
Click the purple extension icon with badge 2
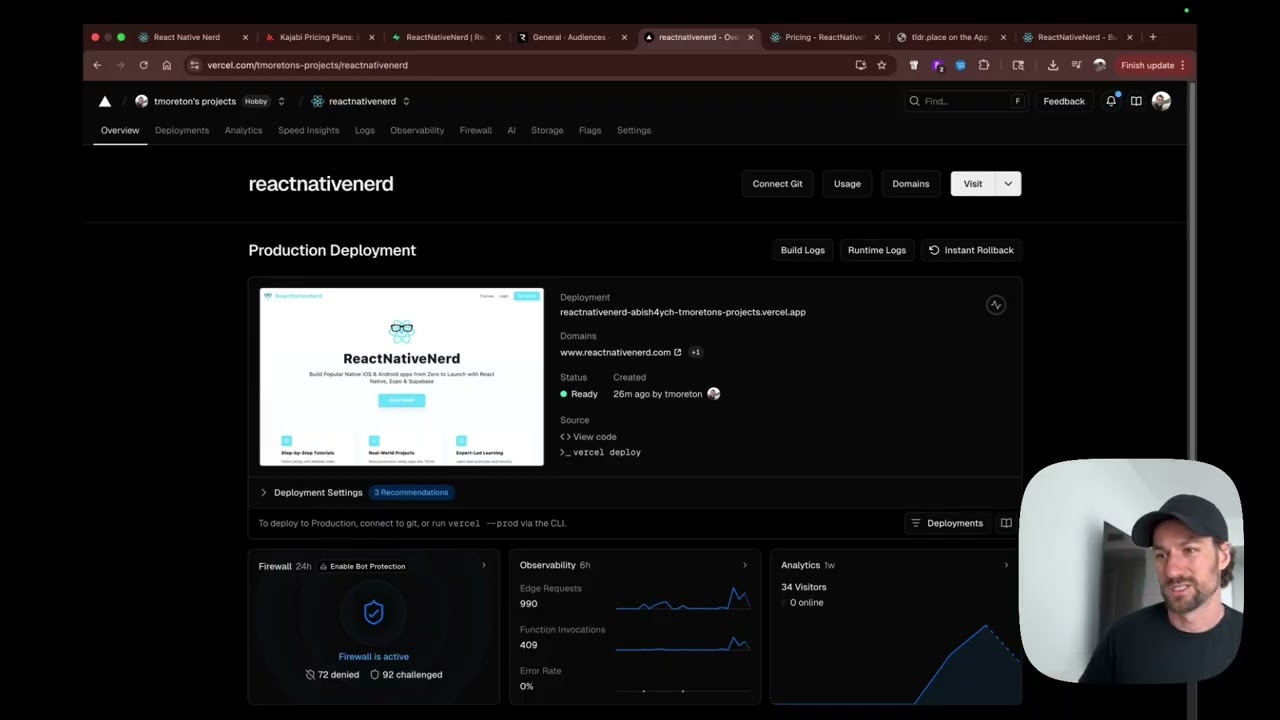937,65
